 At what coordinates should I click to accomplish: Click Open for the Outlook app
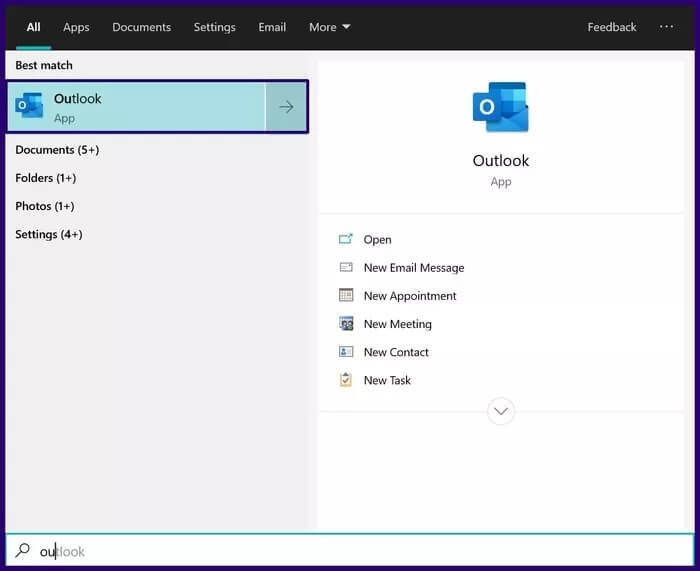pos(377,240)
